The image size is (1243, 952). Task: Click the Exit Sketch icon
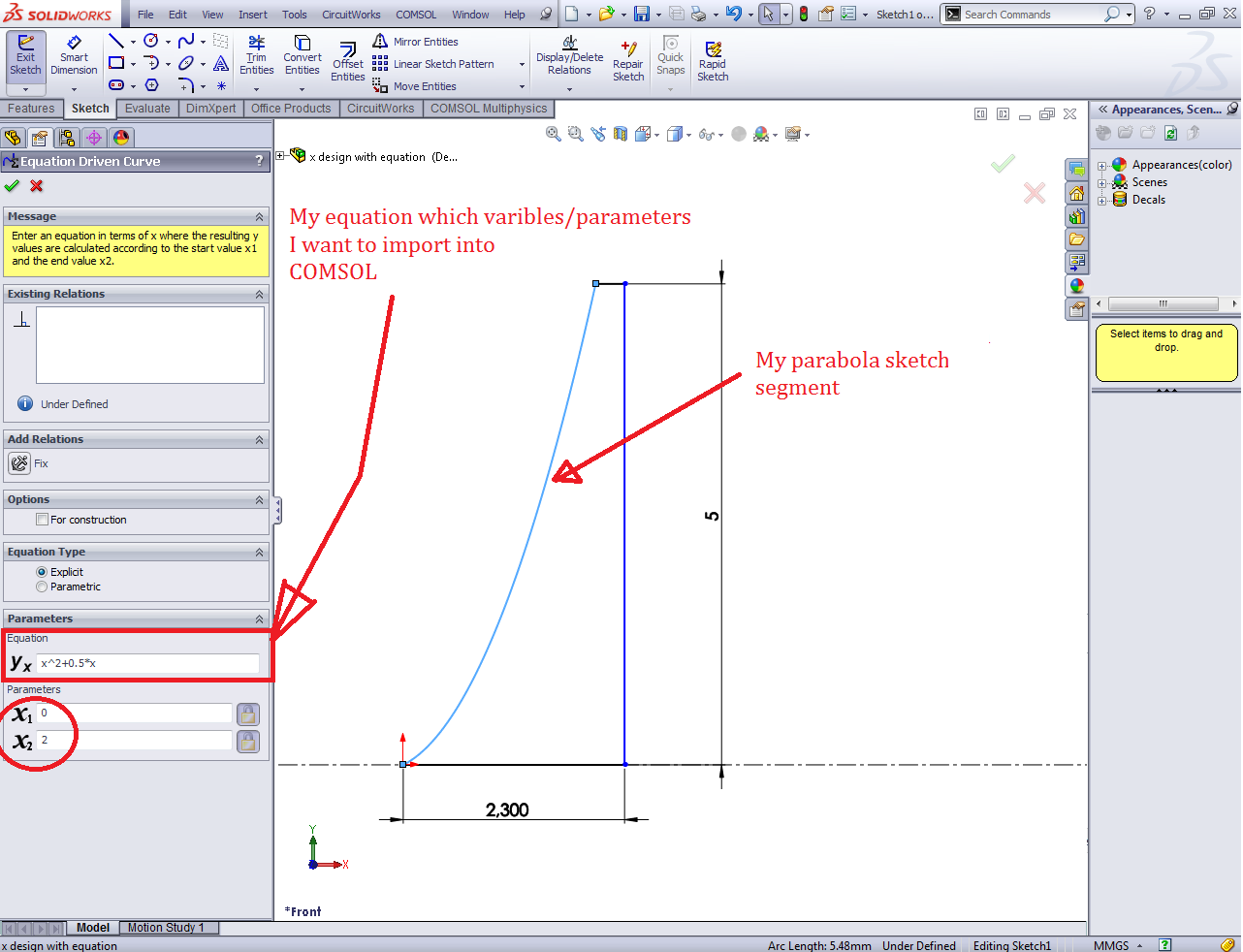[25, 54]
